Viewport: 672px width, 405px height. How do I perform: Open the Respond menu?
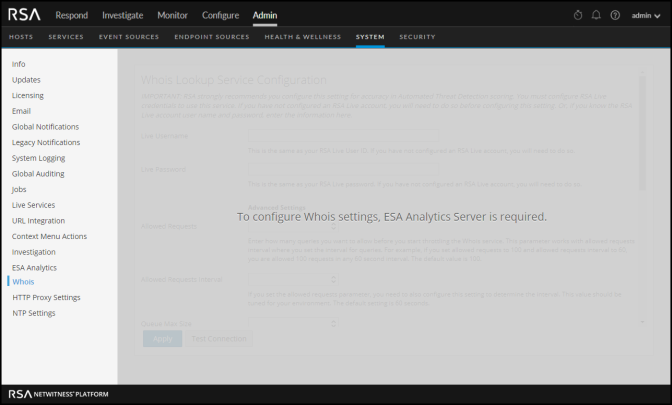[72, 15]
